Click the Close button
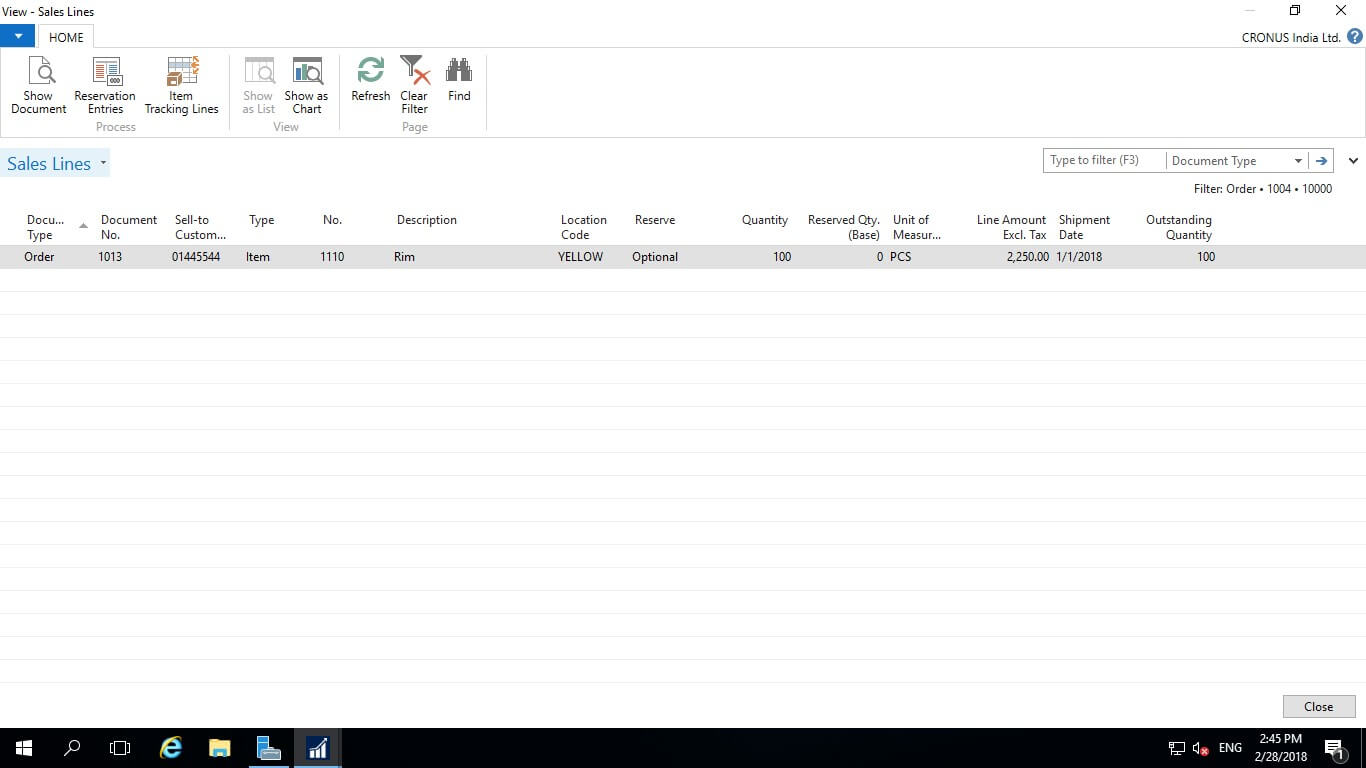This screenshot has width=1366, height=768. tap(1318, 706)
